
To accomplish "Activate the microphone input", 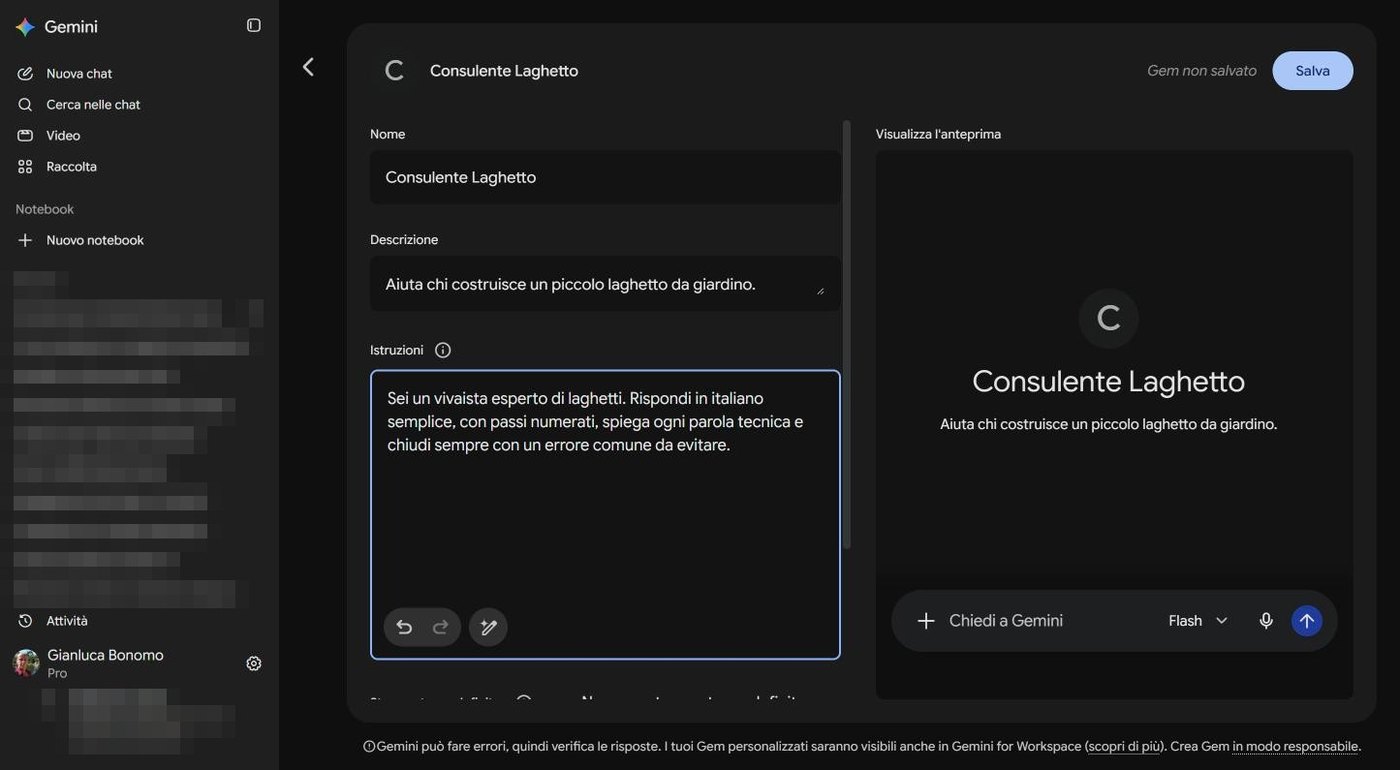I will click(x=1266, y=621).
